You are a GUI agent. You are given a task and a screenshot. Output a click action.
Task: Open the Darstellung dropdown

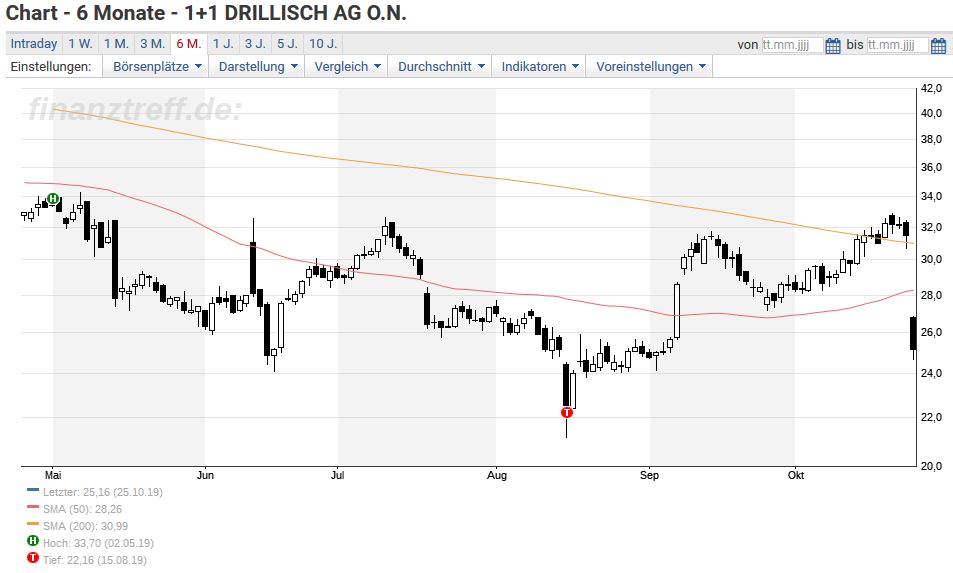point(258,67)
